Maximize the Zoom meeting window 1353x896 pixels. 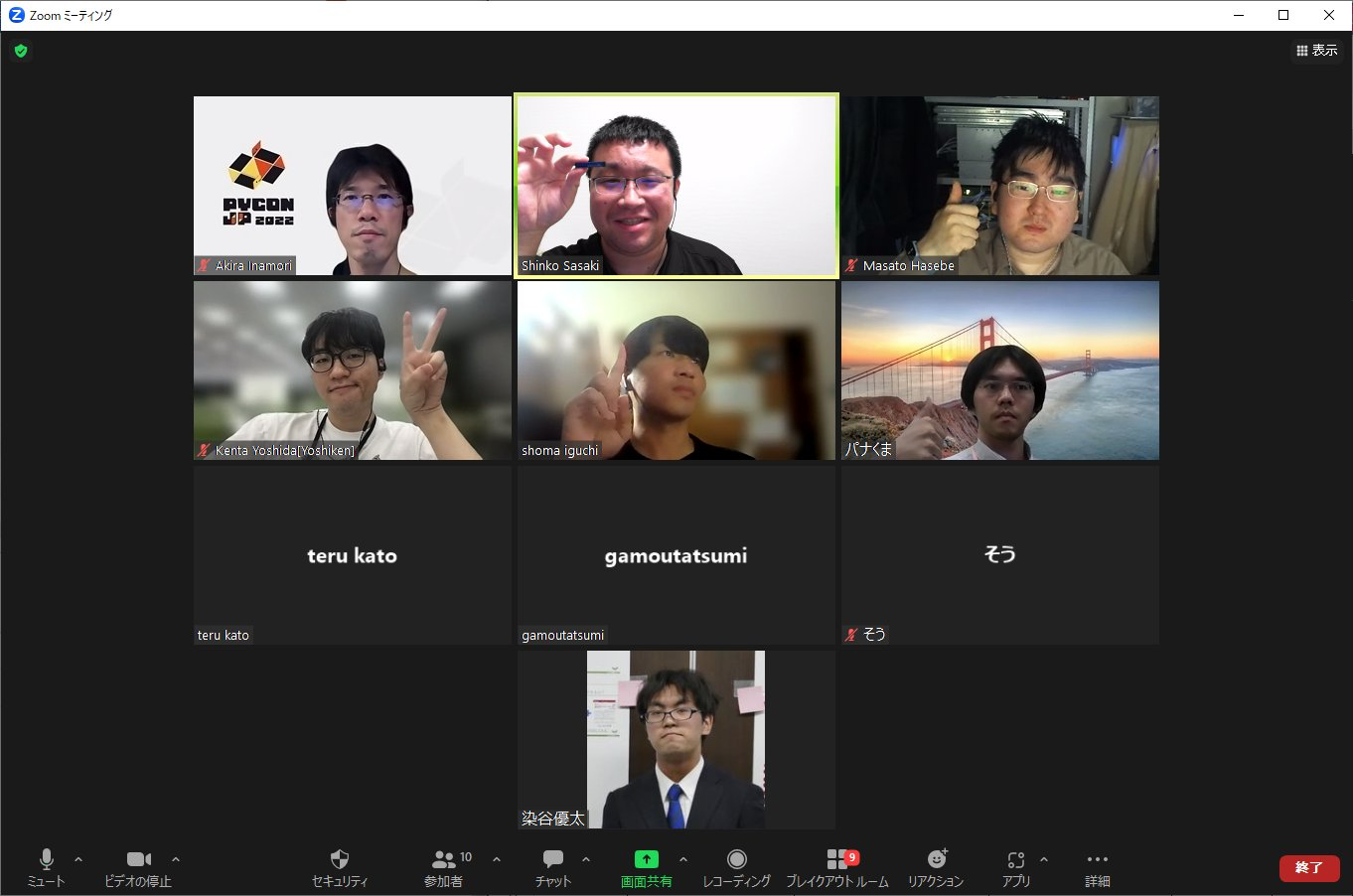(1283, 15)
